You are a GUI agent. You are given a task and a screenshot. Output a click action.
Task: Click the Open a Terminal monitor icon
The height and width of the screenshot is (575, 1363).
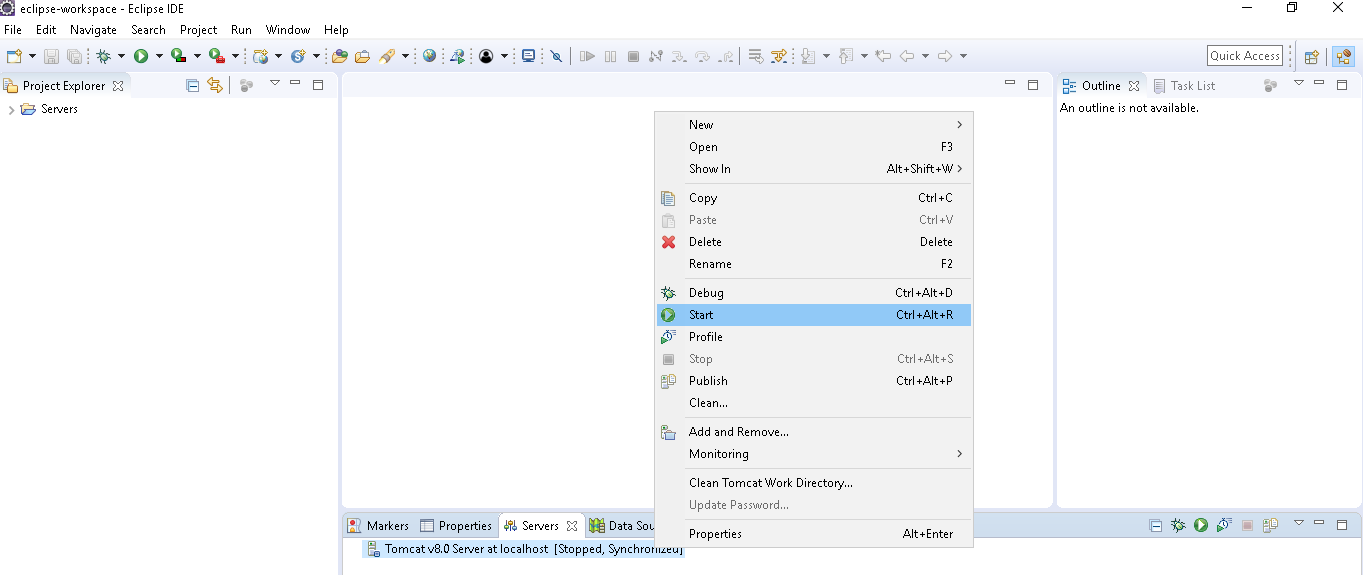click(x=529, y=56)
